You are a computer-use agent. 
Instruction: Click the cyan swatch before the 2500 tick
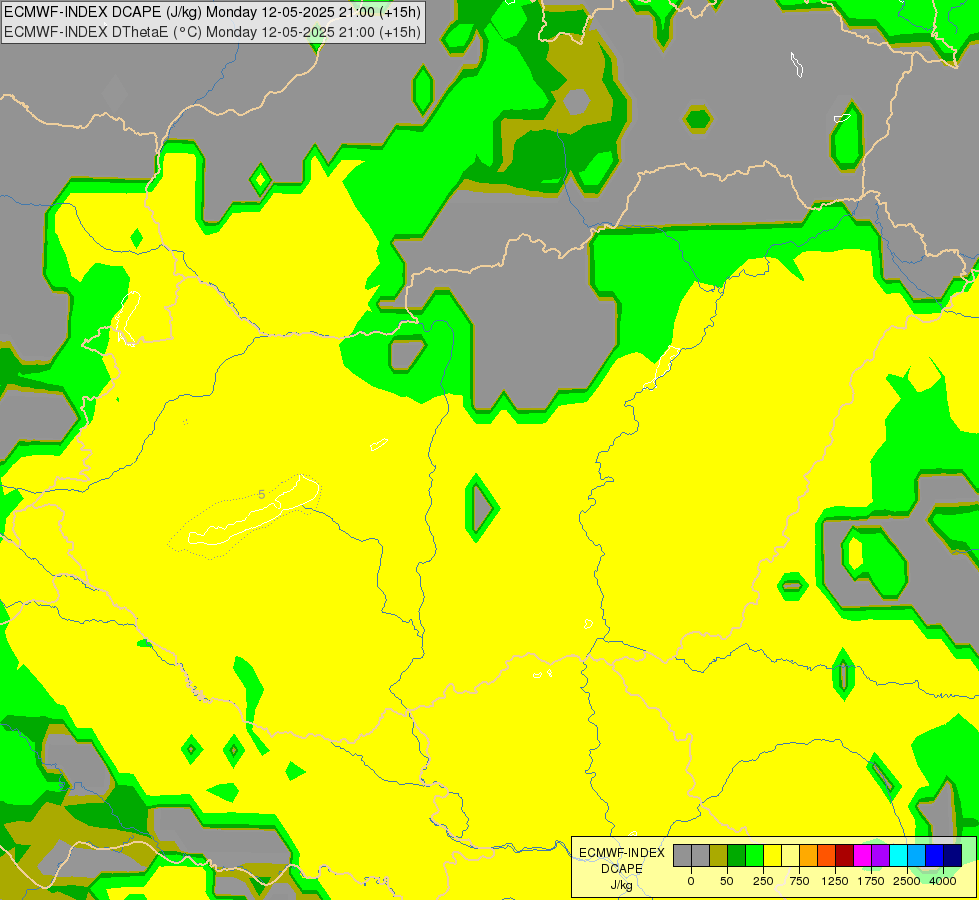898,855
